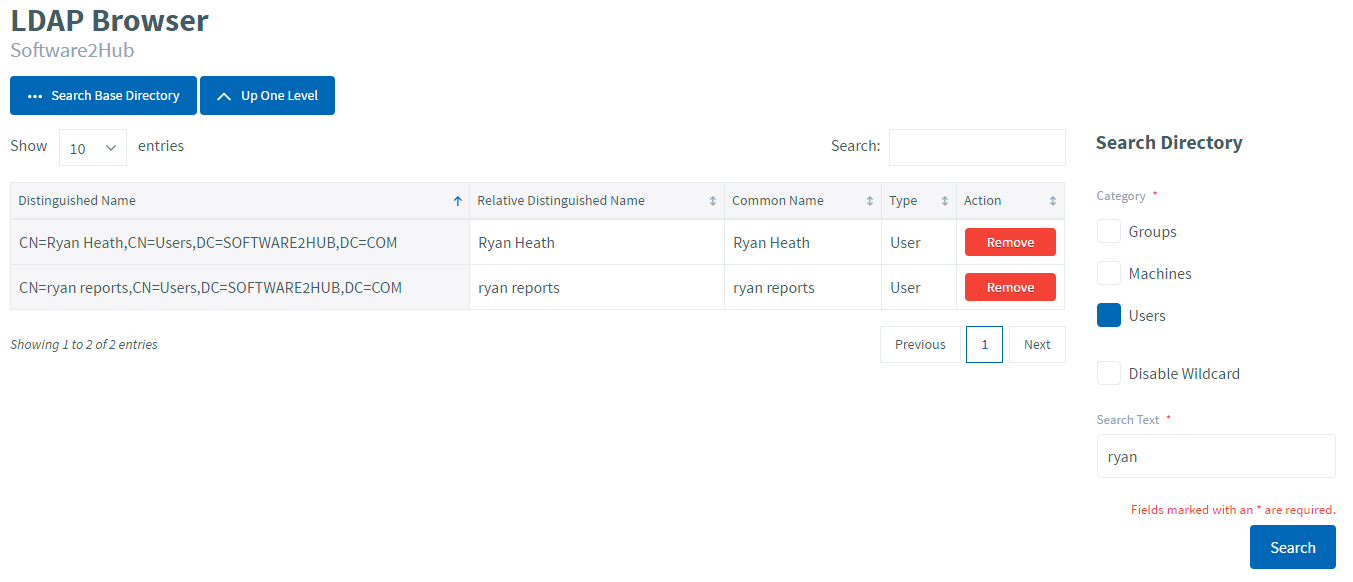Go to the Next page
The image size is (1353, 582).
(1037, 345)
